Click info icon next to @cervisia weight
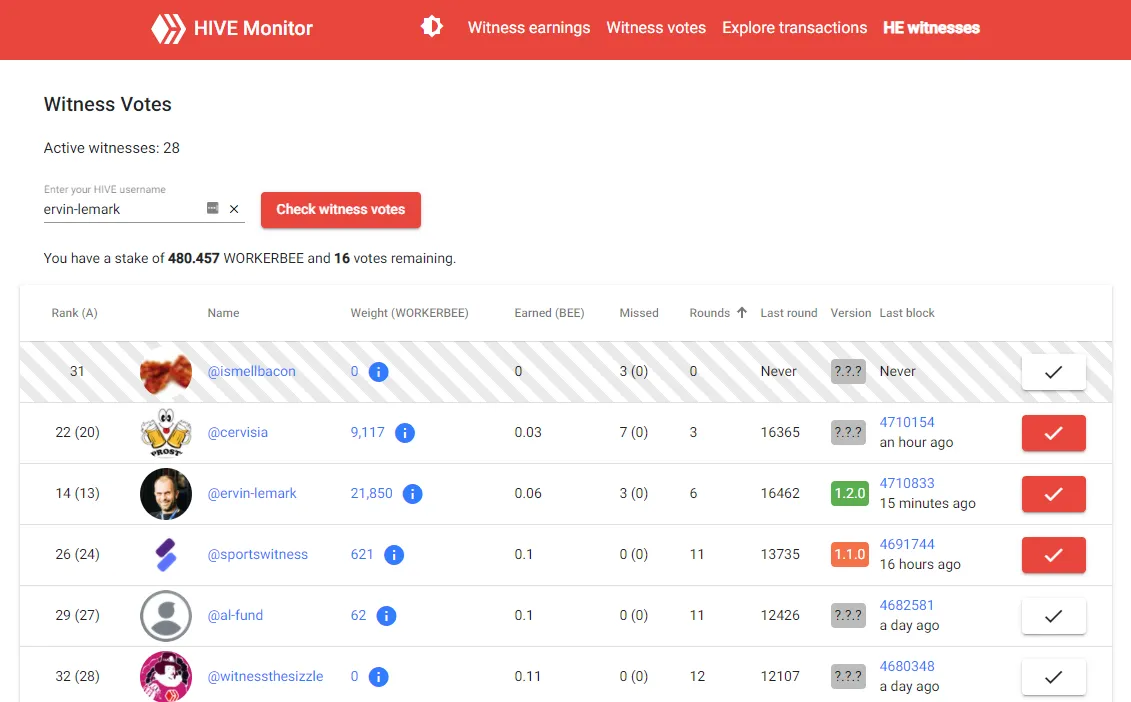The height and width of the screenshot is (702, 1131). tap(404, 433)
